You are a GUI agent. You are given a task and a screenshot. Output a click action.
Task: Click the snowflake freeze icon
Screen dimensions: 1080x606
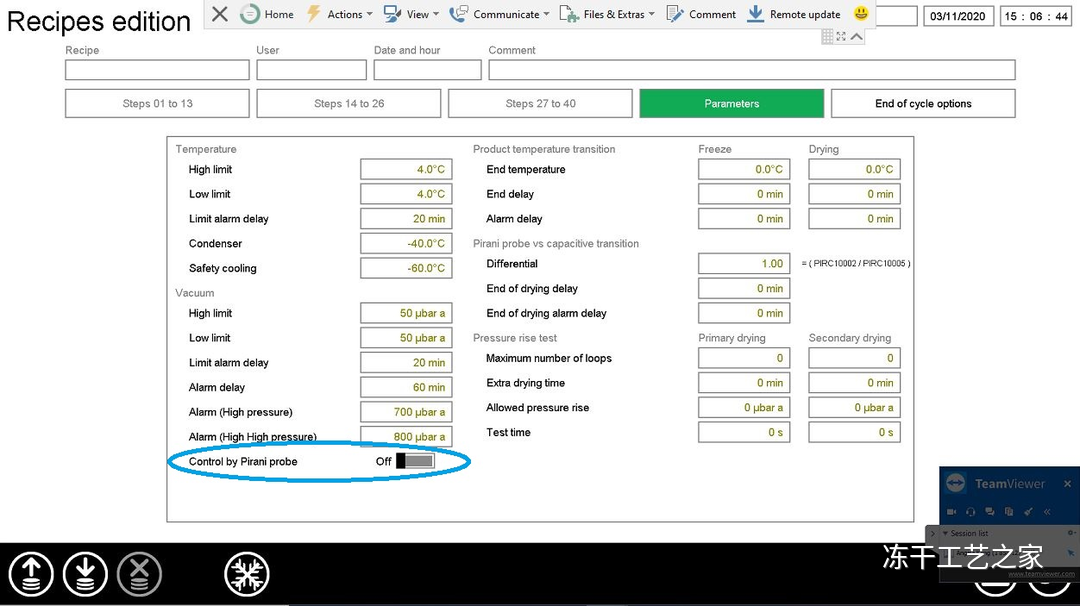click(x=247, y=574)
